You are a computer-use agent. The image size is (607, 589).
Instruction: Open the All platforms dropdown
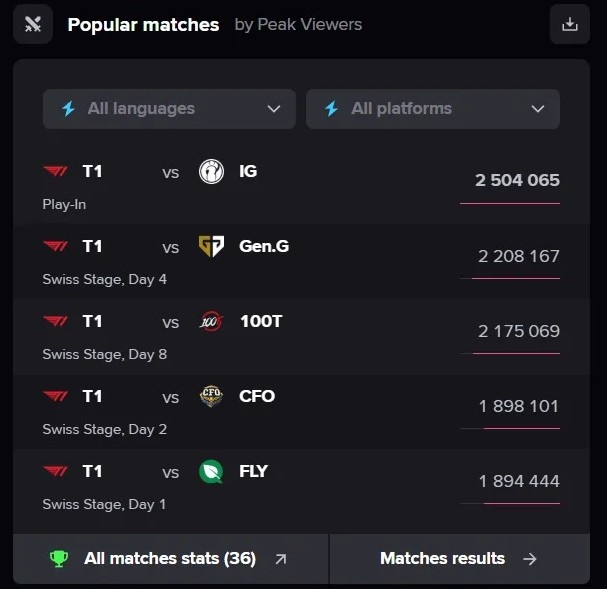(x=432, y=109)
